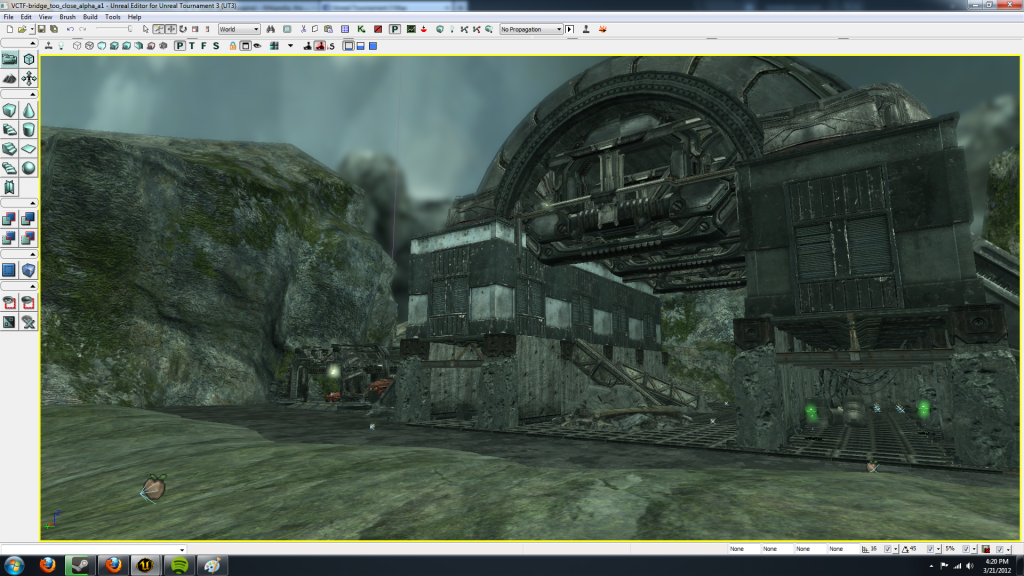1024x576 pixels.
Task: Select the Cone brush builder
Action: (x=29, y=110)
